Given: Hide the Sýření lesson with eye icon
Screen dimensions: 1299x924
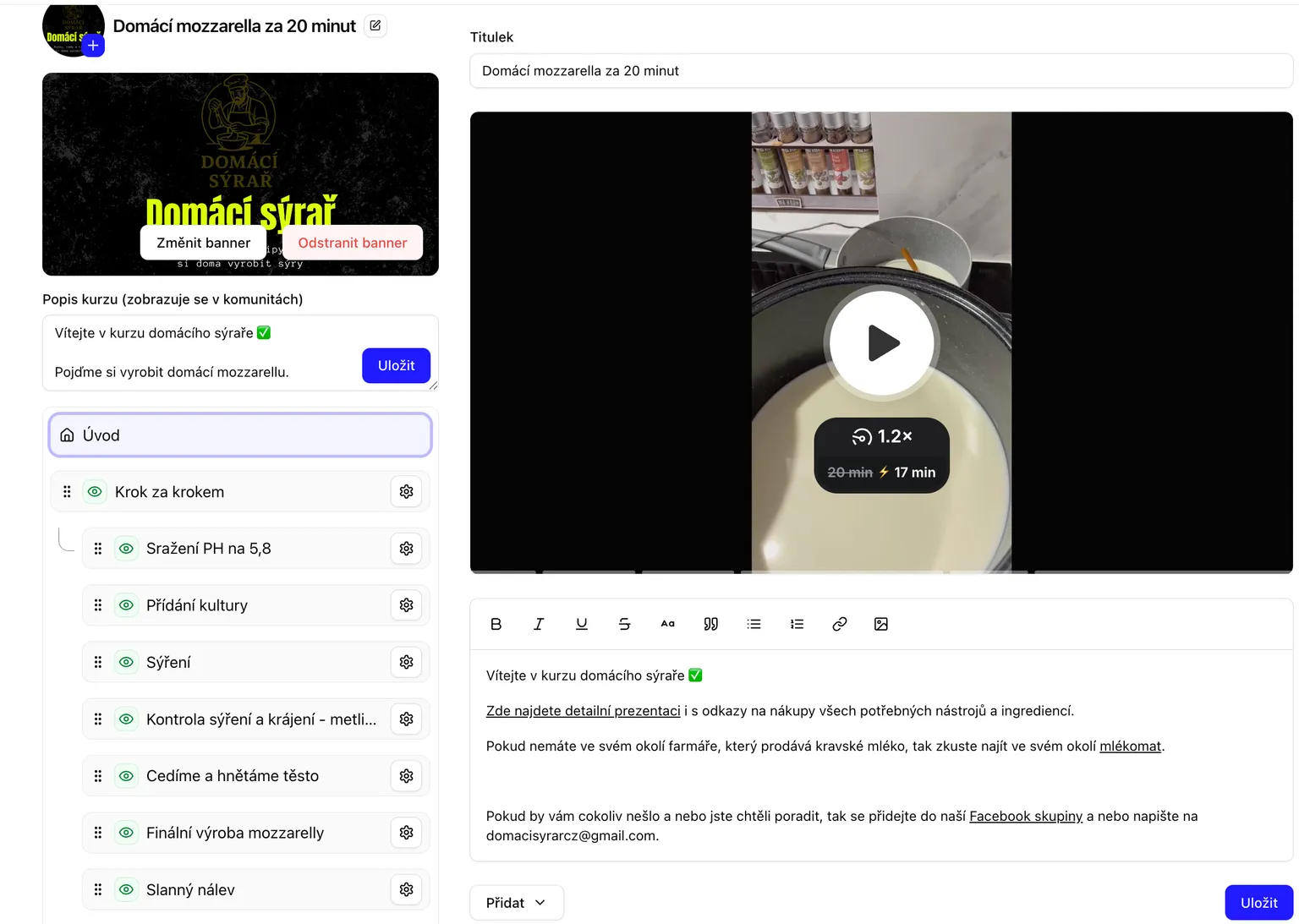Looking at the screenshot, I should pyautogui.click(x=126, y=662).
